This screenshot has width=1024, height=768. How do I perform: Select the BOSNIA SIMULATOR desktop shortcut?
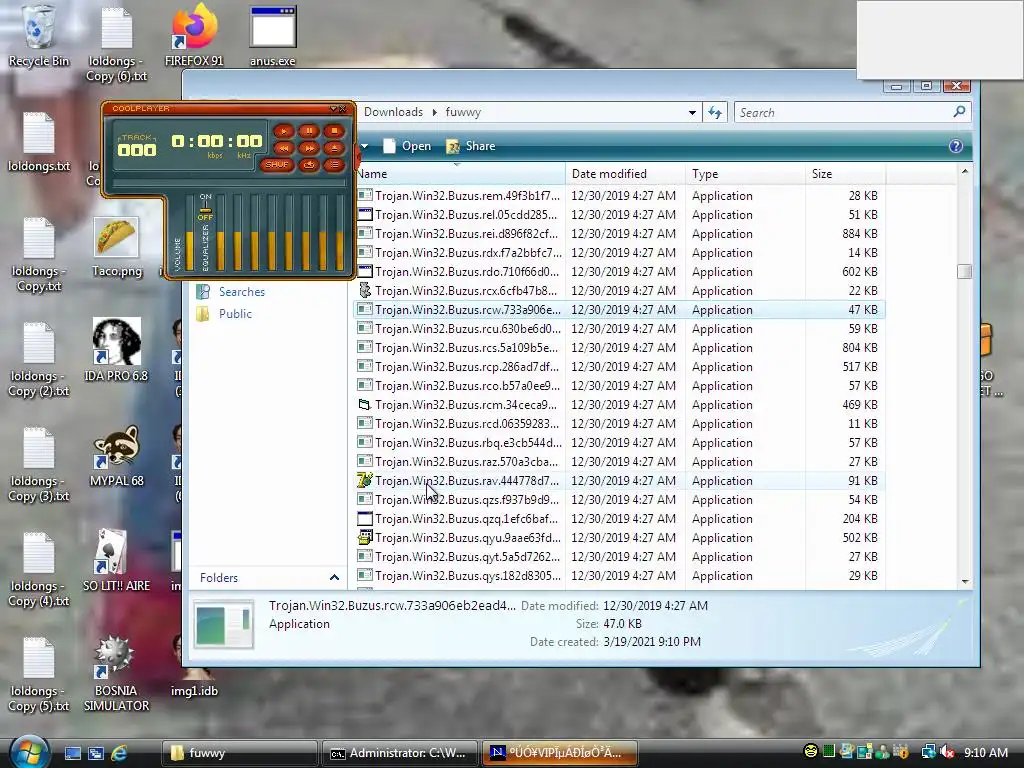(117, 673)
